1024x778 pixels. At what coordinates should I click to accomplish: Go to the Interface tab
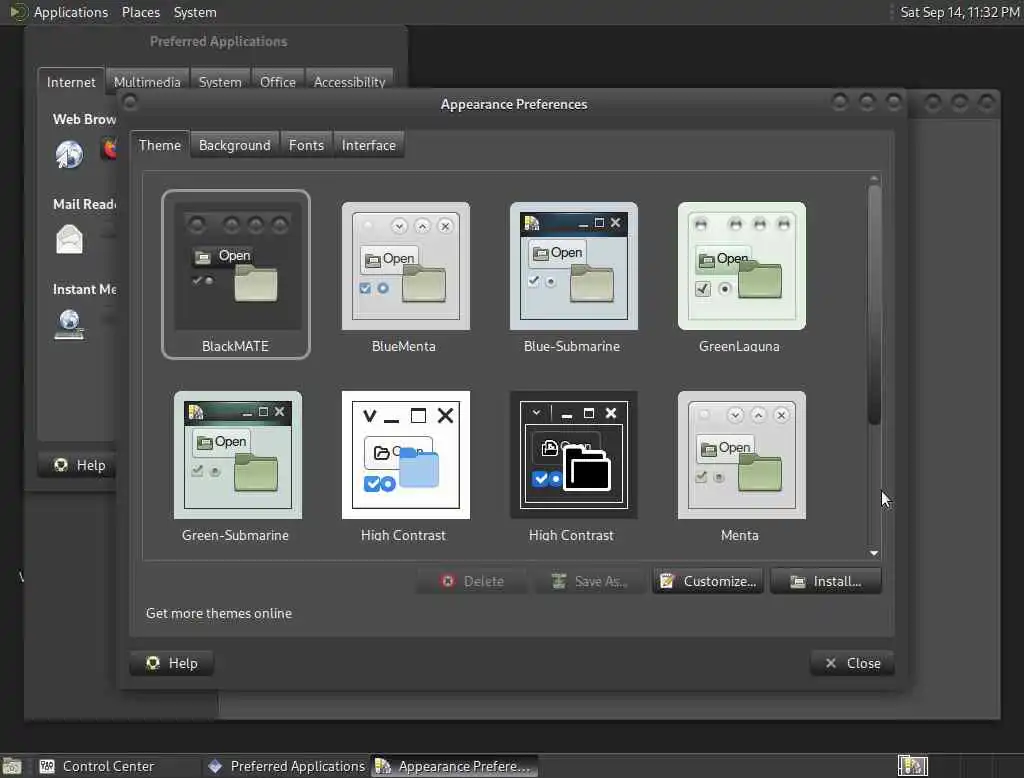pyautogui.click(x=368, y=145)
